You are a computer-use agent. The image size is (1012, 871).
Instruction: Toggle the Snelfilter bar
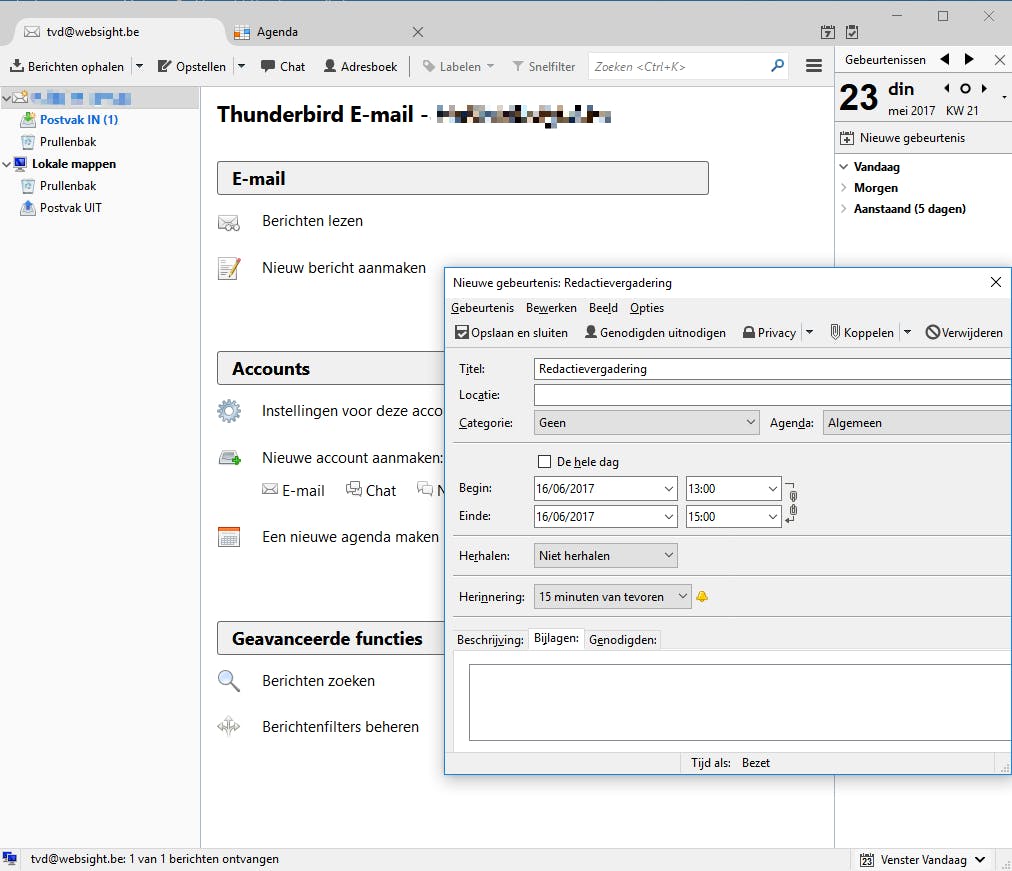pyautogui.click(x=543, y=66)
